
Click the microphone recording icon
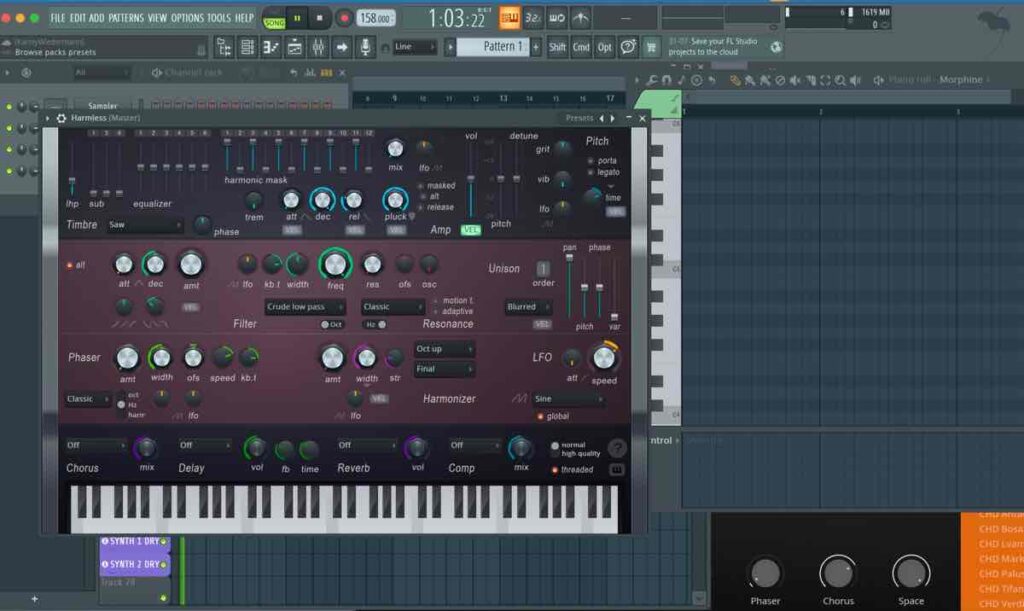365,47
